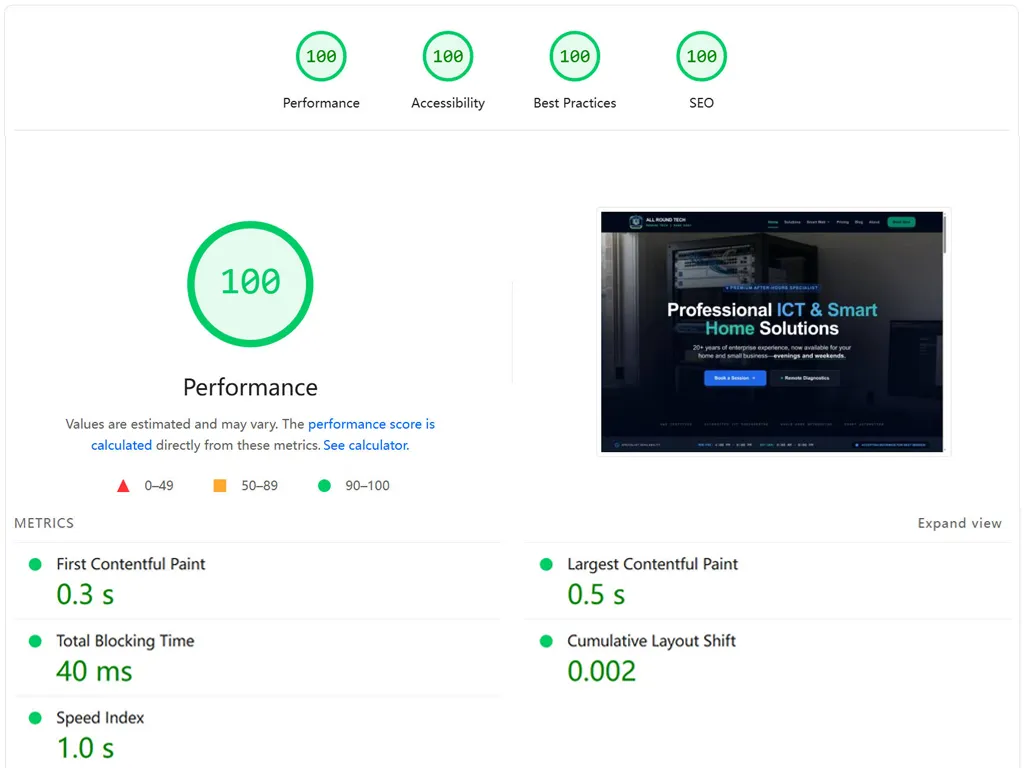Viewport: 1024px width, 768px height.
Task: Select the Performance category label at top
Action: 320,102
